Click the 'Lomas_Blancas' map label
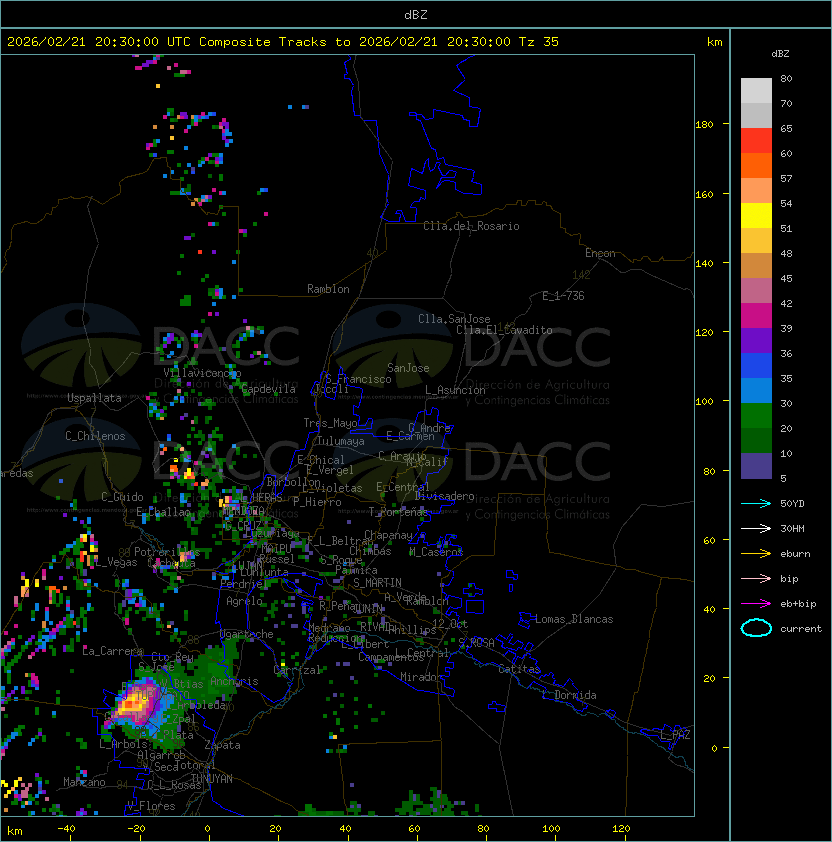Image resolution: width=832 pixels, height=842 pixels. click(x=574, y=619)
